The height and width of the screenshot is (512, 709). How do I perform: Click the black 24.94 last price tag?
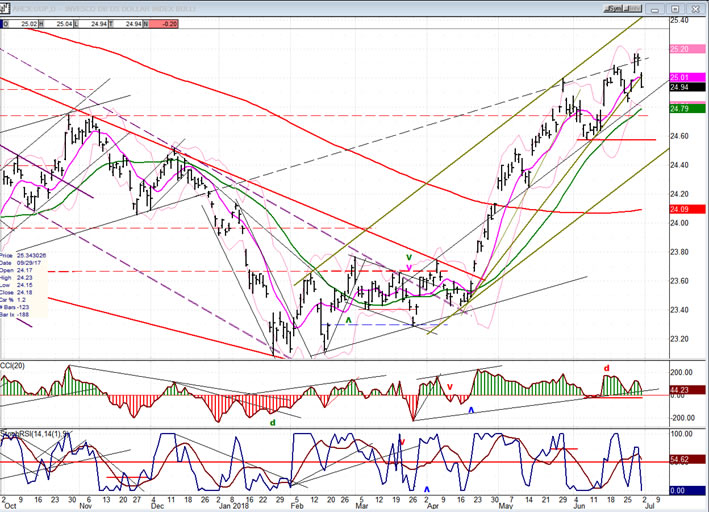(687, 87)
